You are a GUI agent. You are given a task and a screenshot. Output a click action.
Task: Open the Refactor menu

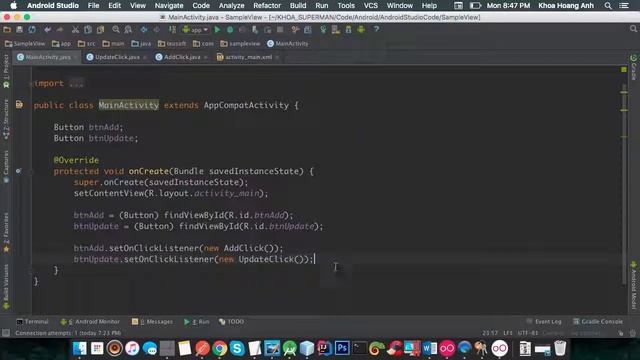pos(267,6)
